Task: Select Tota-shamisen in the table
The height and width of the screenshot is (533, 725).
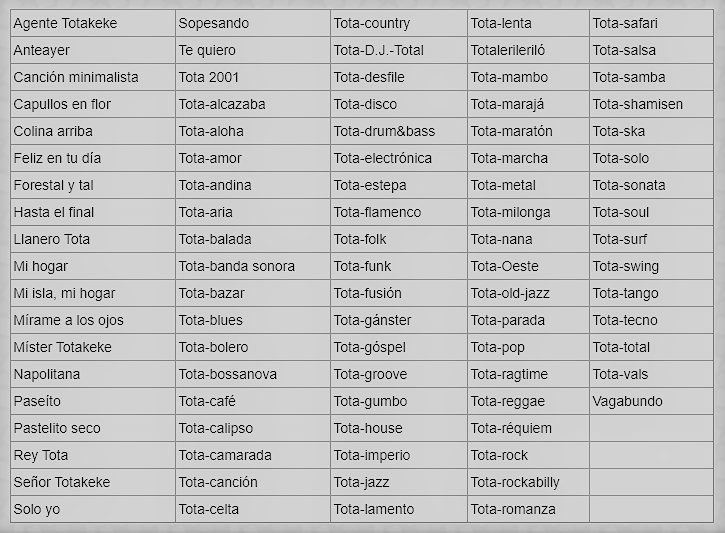Action: pyautogui.click(x=637, y=104)
